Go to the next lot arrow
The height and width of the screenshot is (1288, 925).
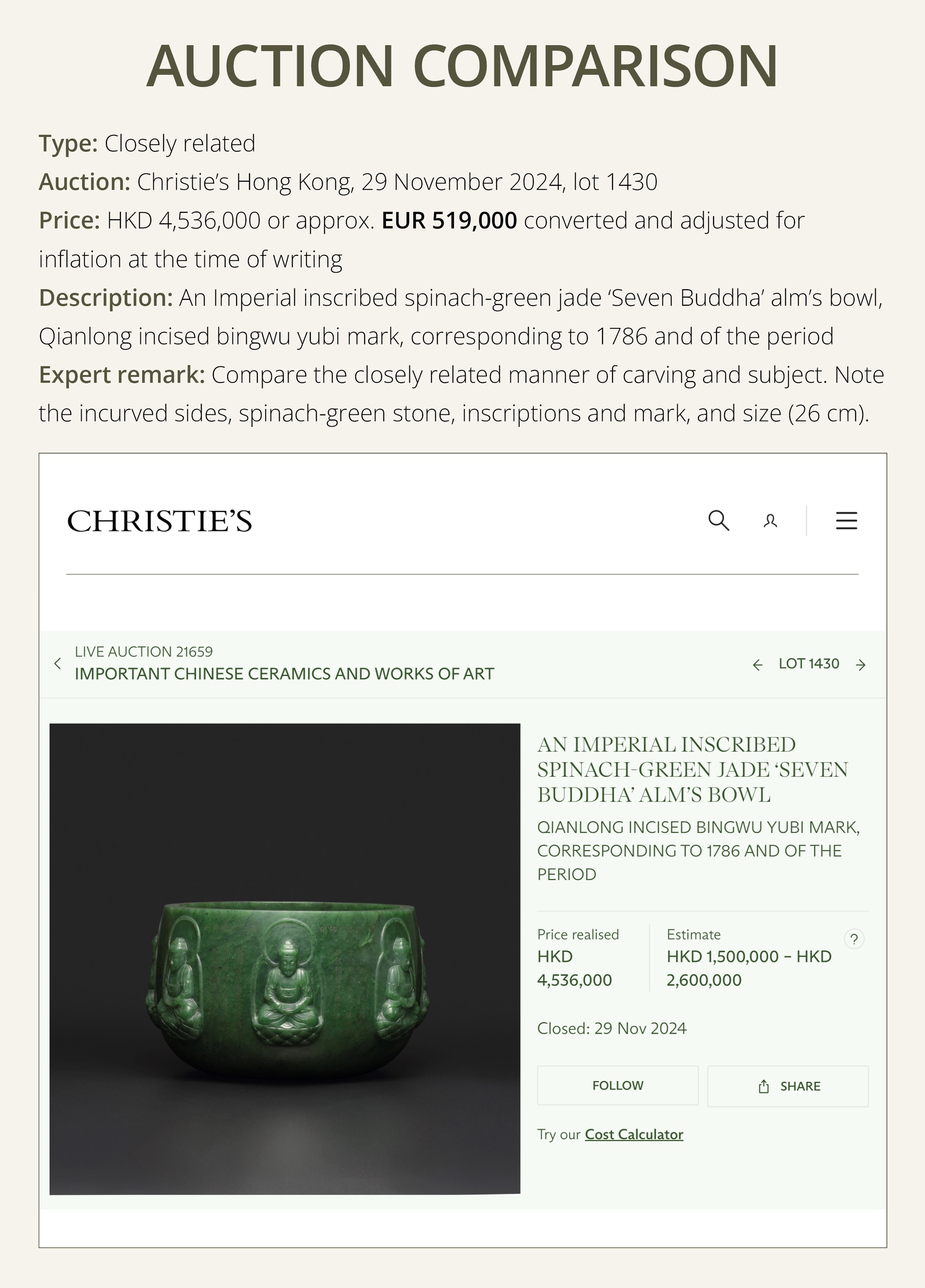pos(861,665)
